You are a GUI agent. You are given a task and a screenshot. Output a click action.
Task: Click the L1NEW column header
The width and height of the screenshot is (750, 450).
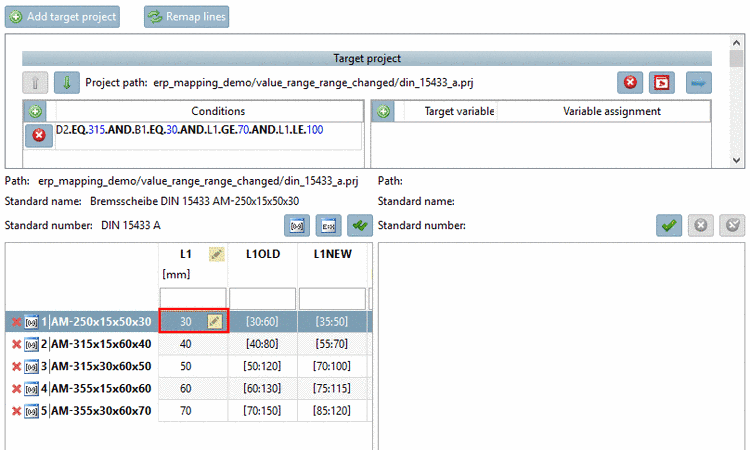332,254
